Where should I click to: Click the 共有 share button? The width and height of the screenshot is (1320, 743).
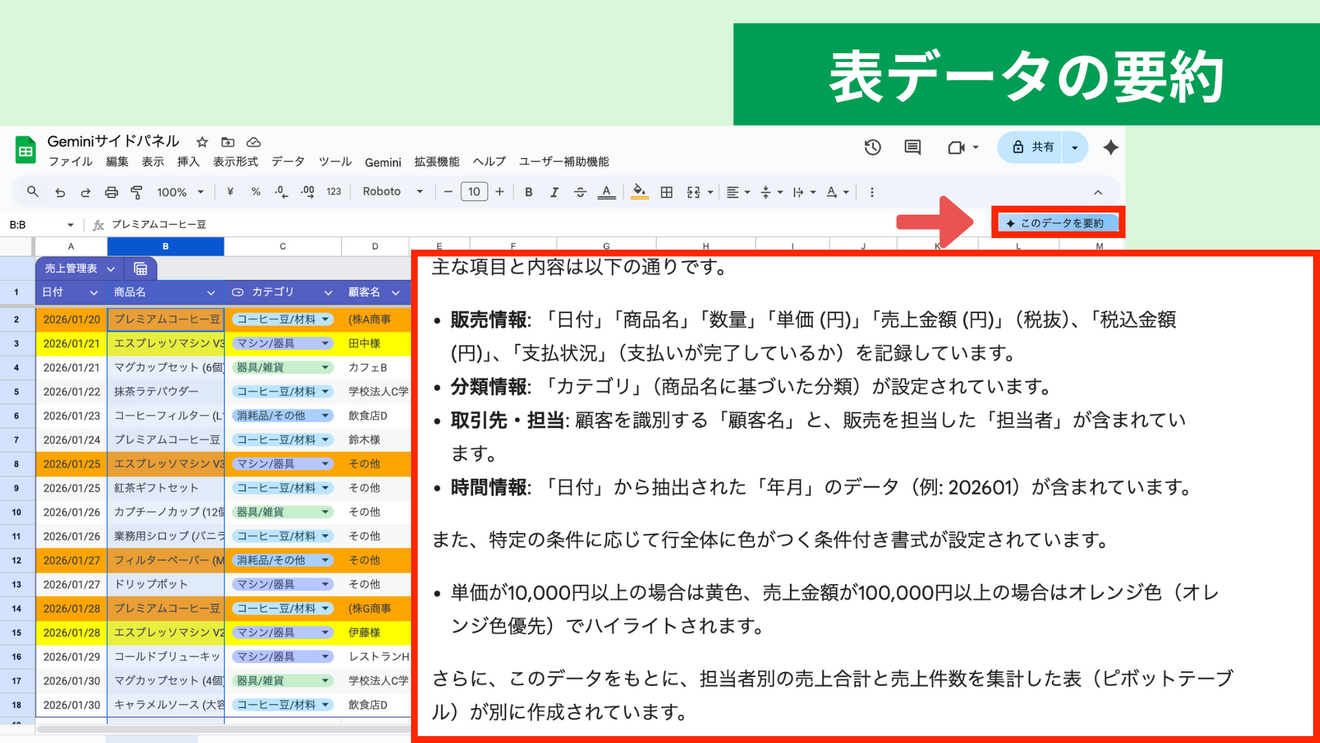click(1033, 147)
